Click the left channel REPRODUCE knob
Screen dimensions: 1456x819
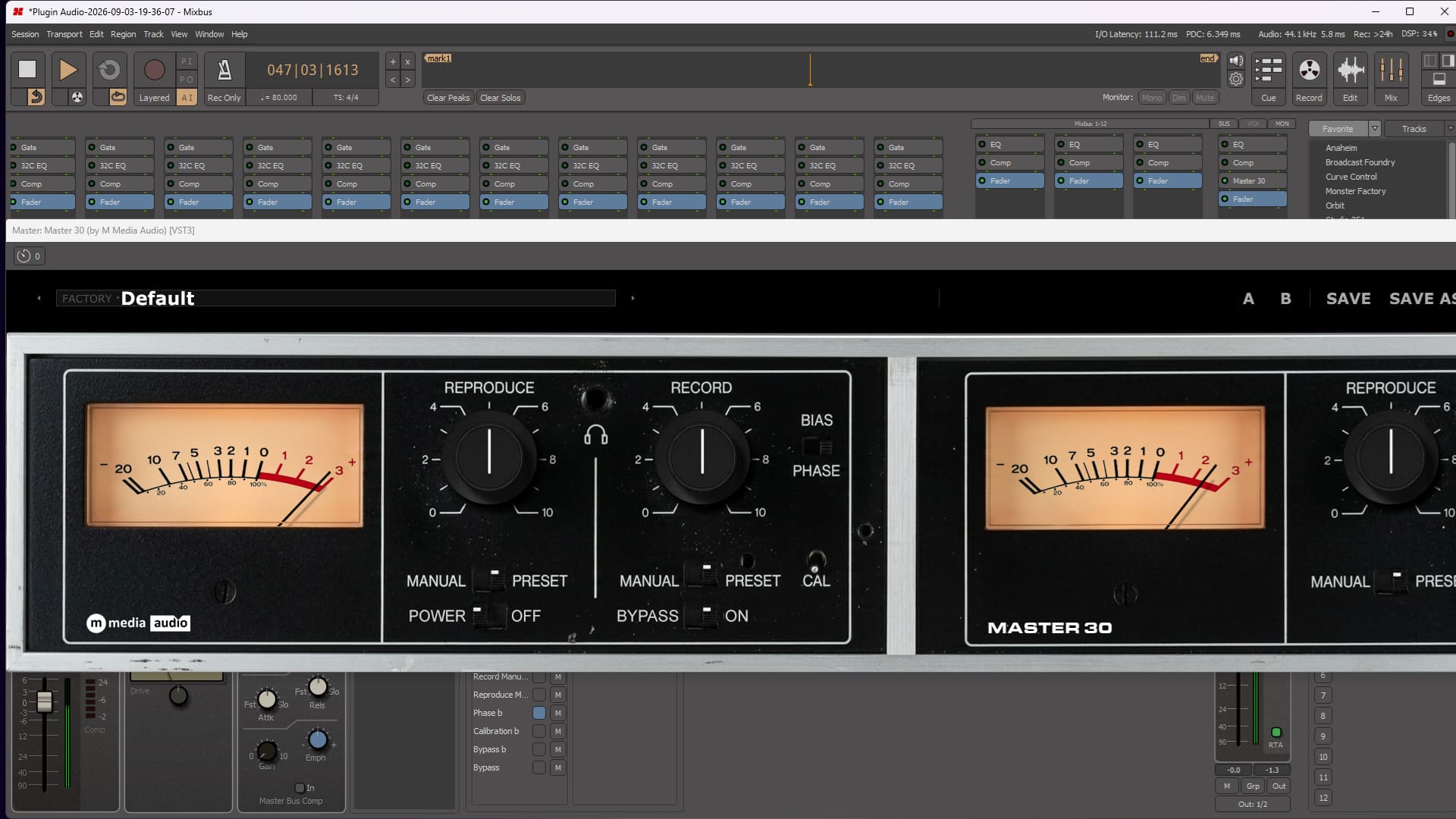coord(489,457)
